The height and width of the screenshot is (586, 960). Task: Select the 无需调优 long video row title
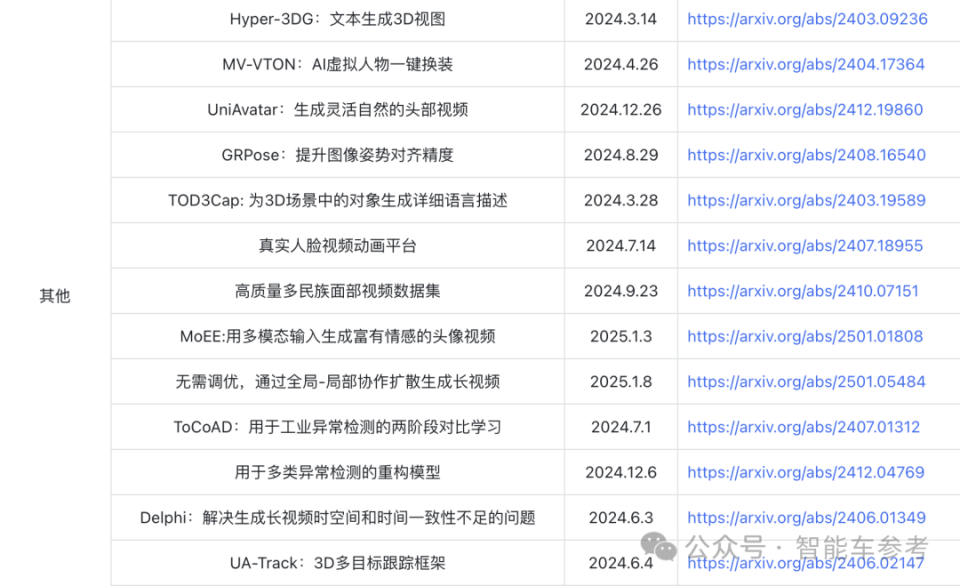(x=337, y=381)
